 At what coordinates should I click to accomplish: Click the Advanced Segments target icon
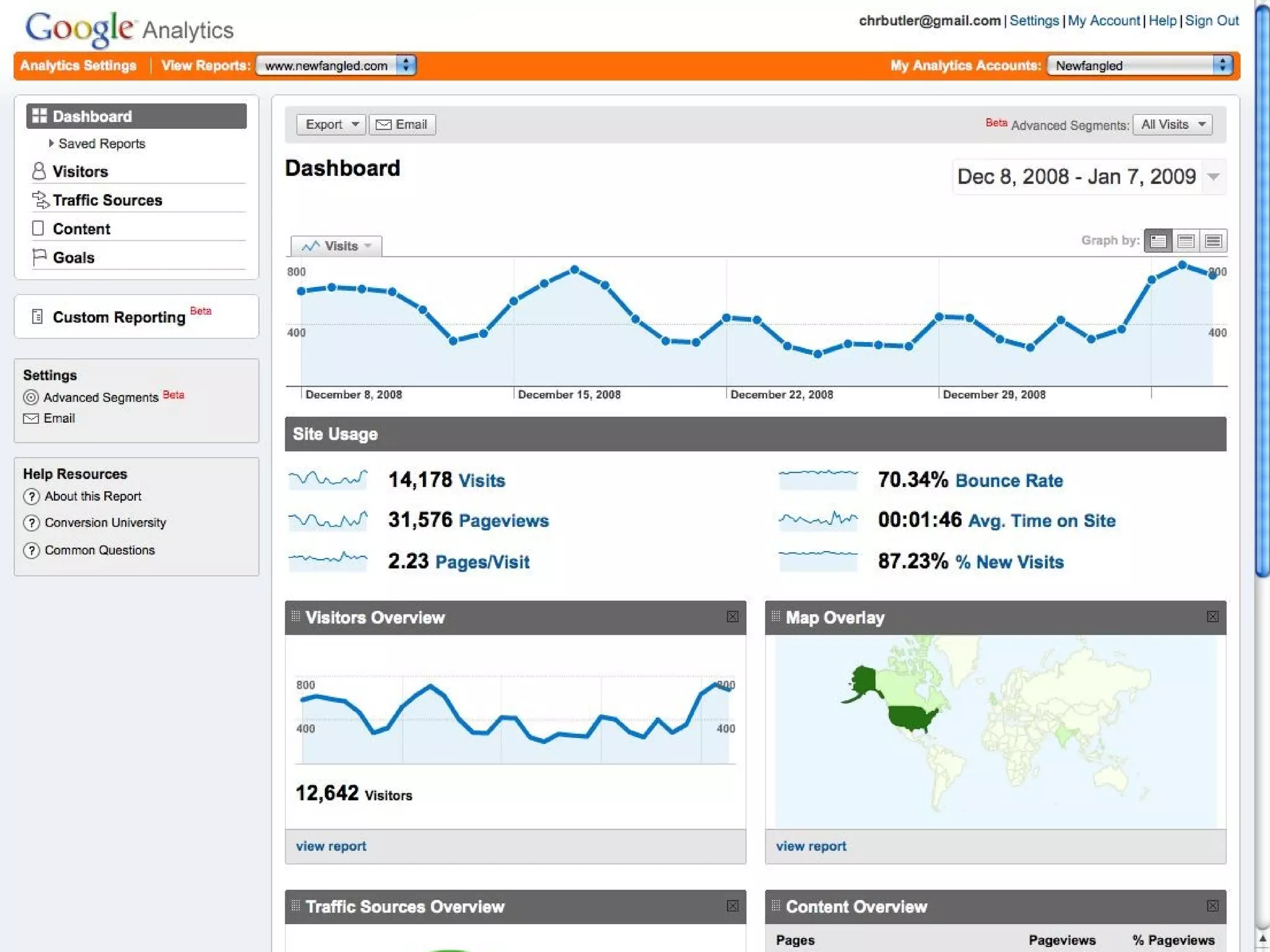pos(30,397)
